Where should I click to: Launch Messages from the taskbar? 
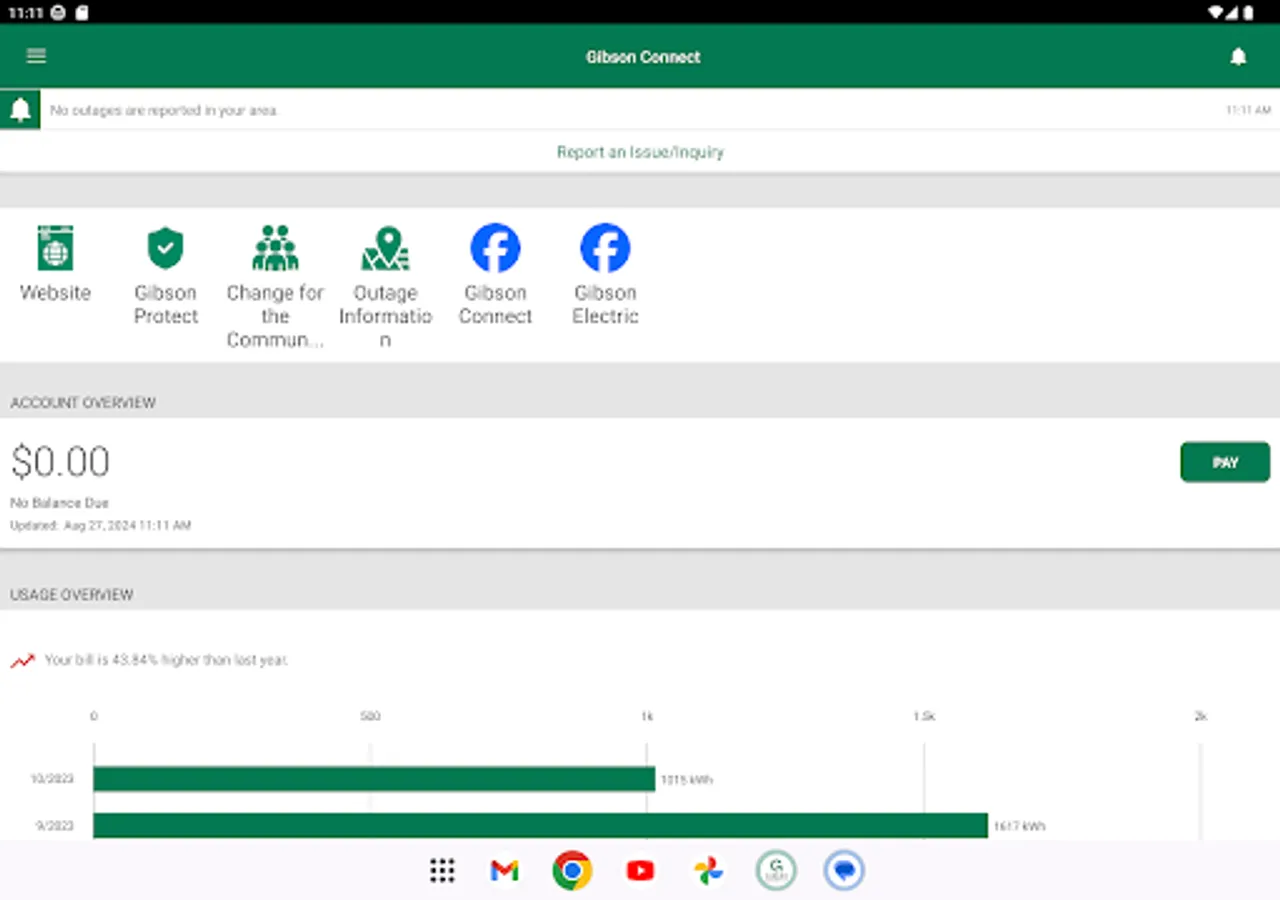[844, 871]
